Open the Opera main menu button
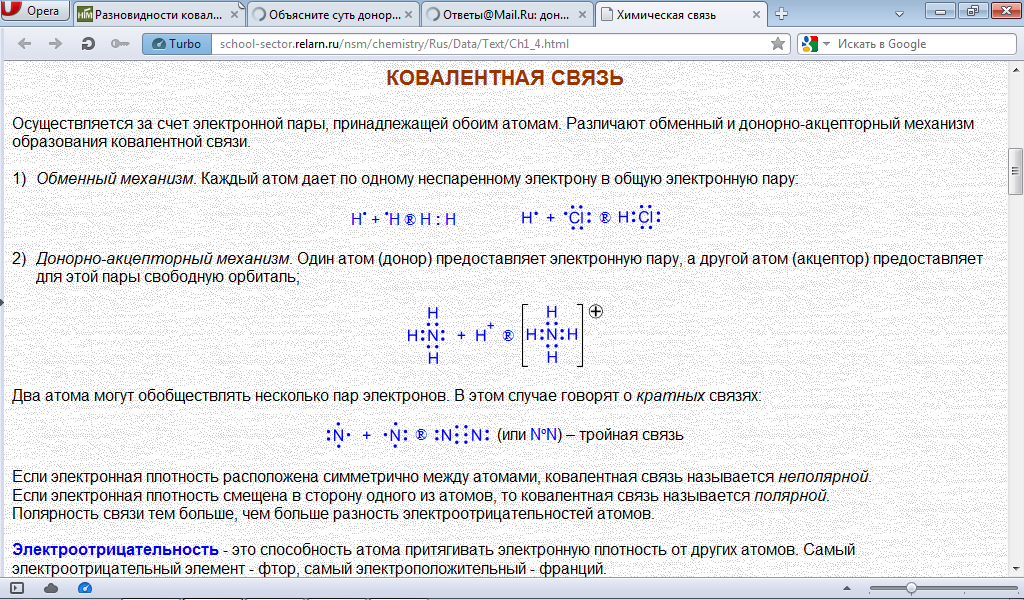The image size is (1024, 600). [34, 10]
